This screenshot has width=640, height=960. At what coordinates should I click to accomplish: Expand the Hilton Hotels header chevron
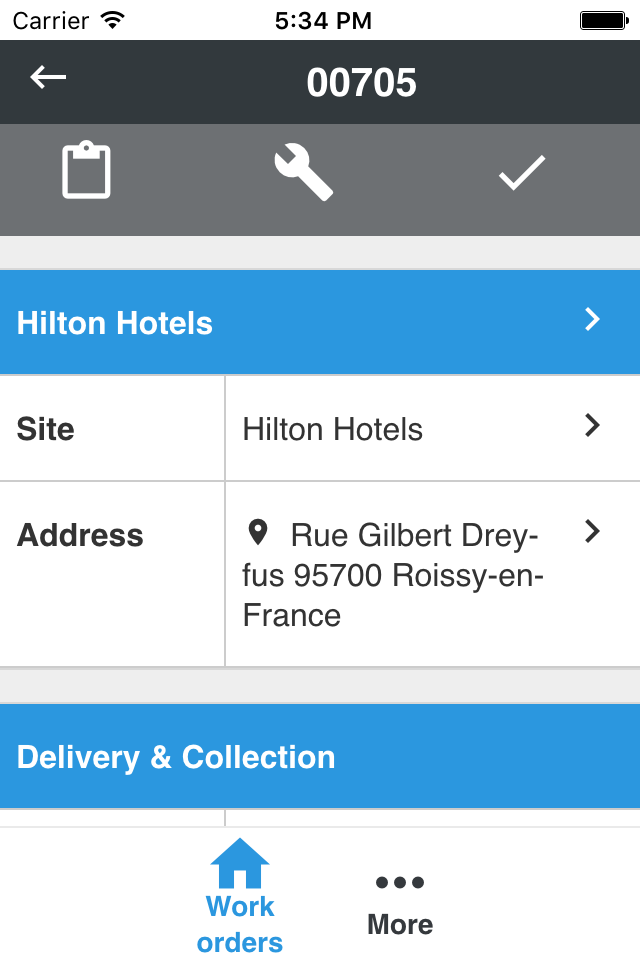pyautogui.click(x=592, y=319)
